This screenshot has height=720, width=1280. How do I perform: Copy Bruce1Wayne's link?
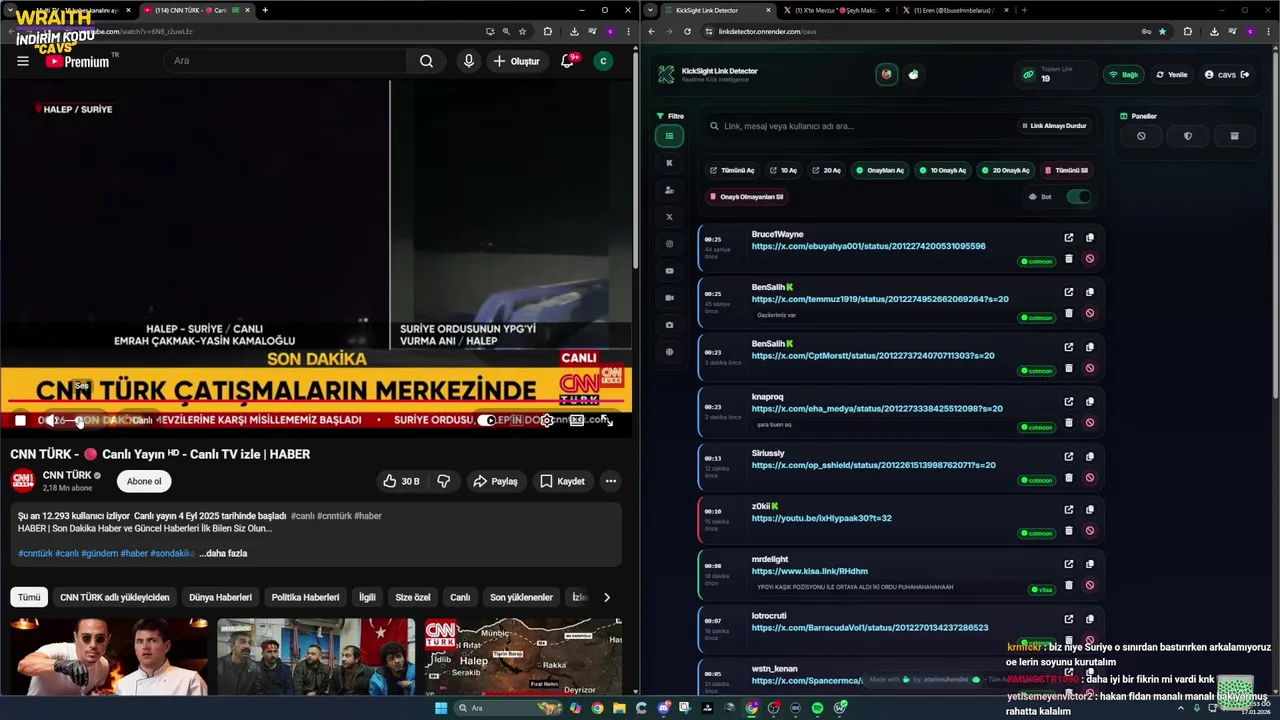[1090, 237]
